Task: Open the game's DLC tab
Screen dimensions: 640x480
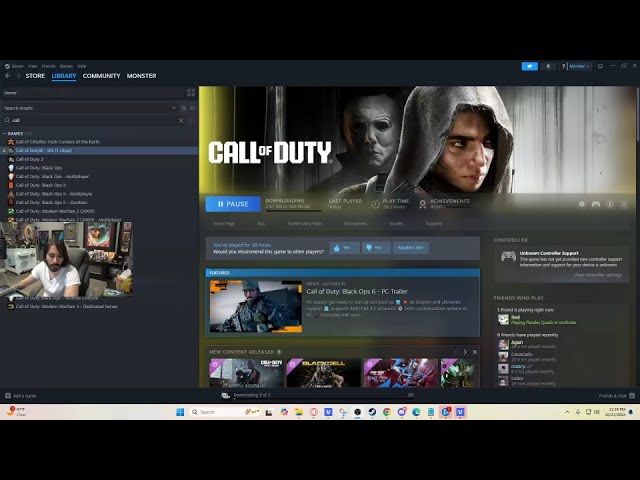Action: point(261,224)
